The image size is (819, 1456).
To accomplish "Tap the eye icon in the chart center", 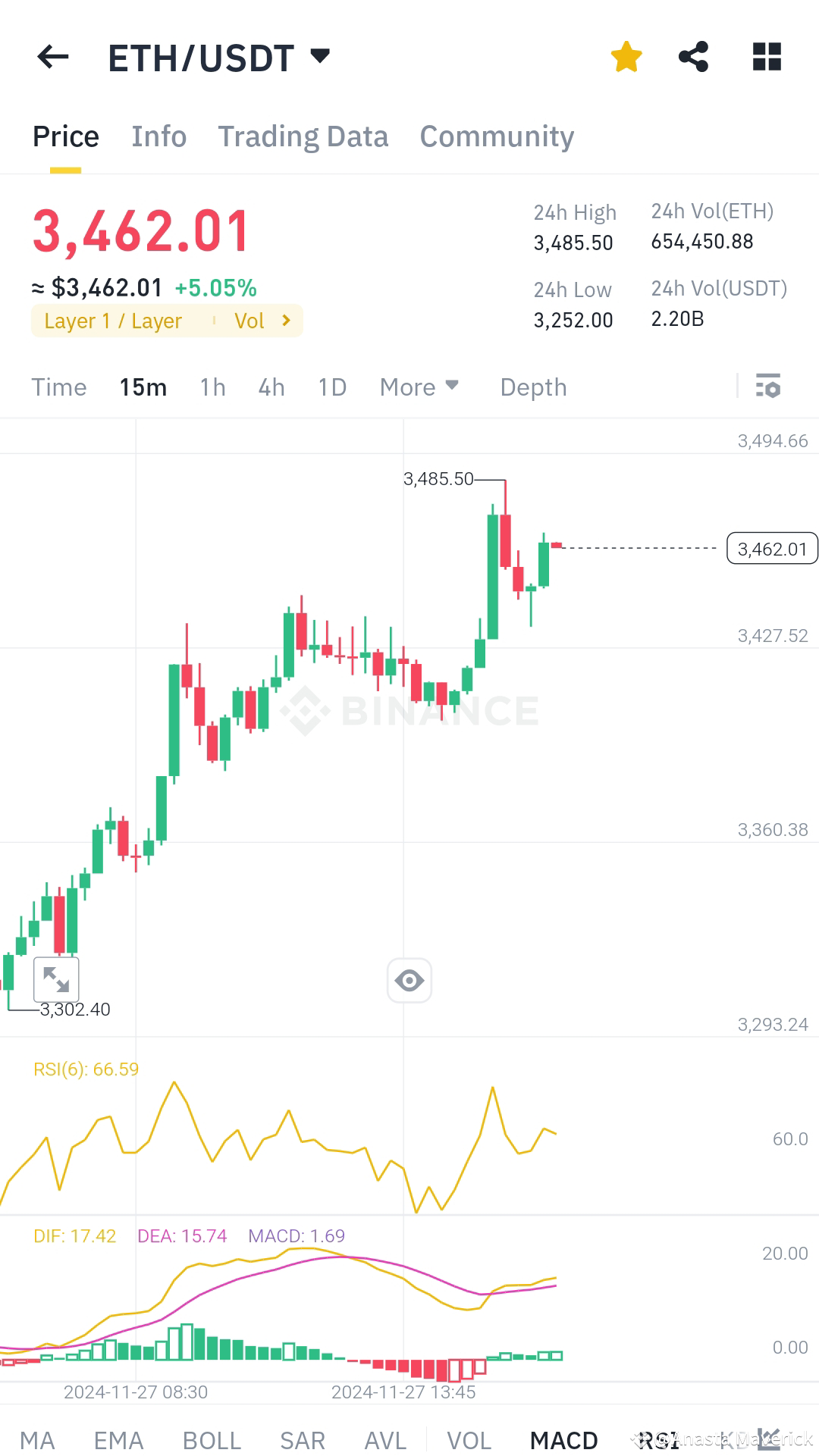I will point(409,980).
